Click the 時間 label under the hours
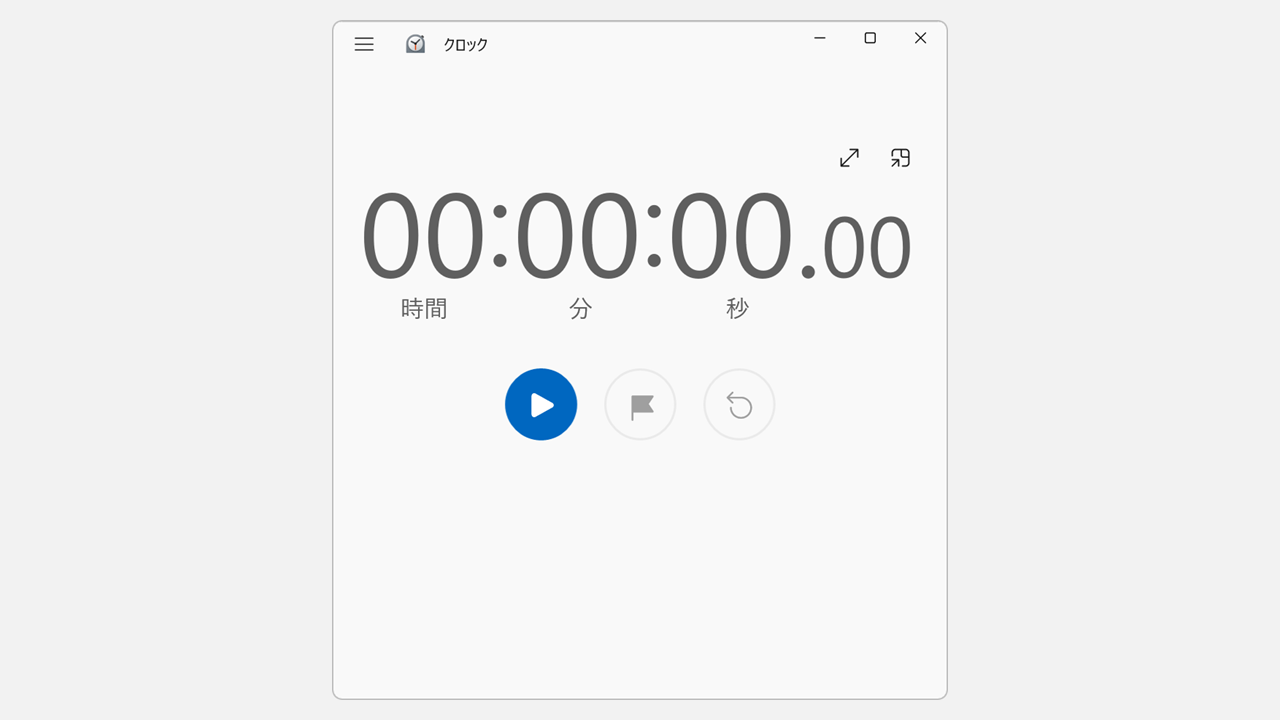 coord(424,309)
